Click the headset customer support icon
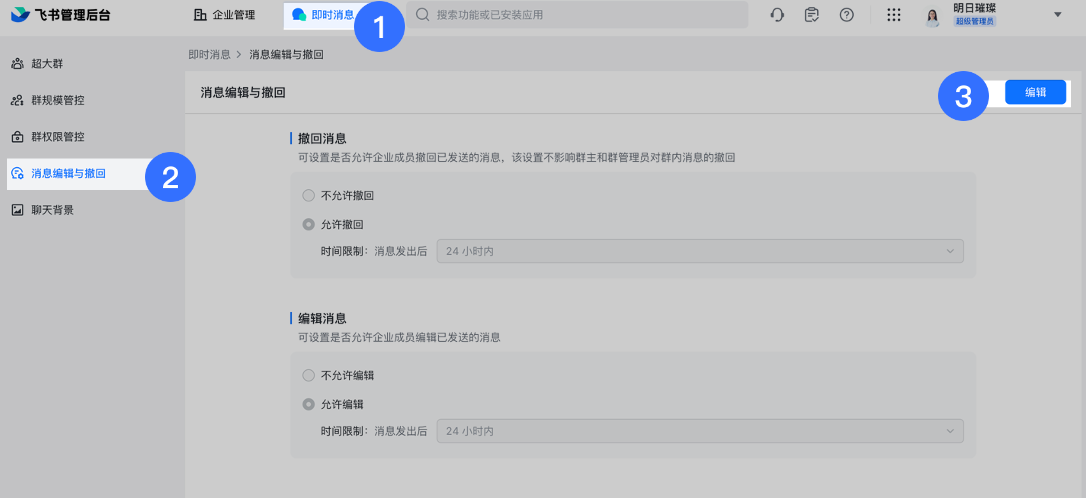Viewport: 1086px width, 498px height. 777,15
